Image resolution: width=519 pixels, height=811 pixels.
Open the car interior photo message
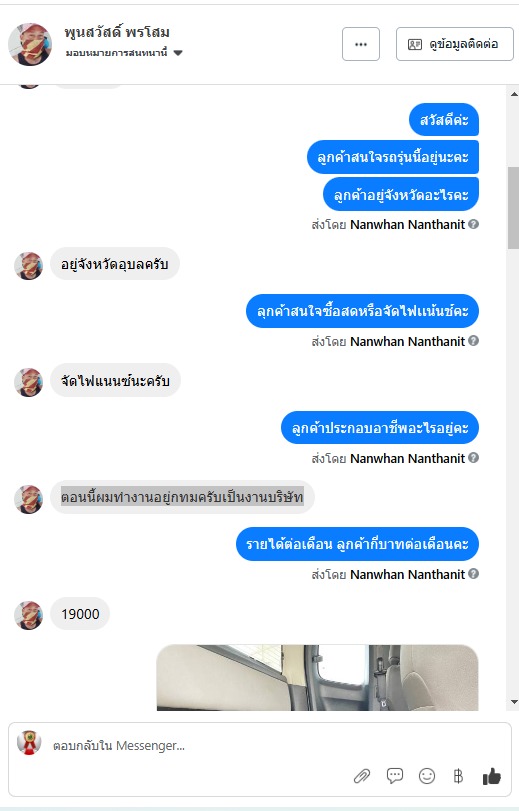pyautogui.click(x=317, y=678)
